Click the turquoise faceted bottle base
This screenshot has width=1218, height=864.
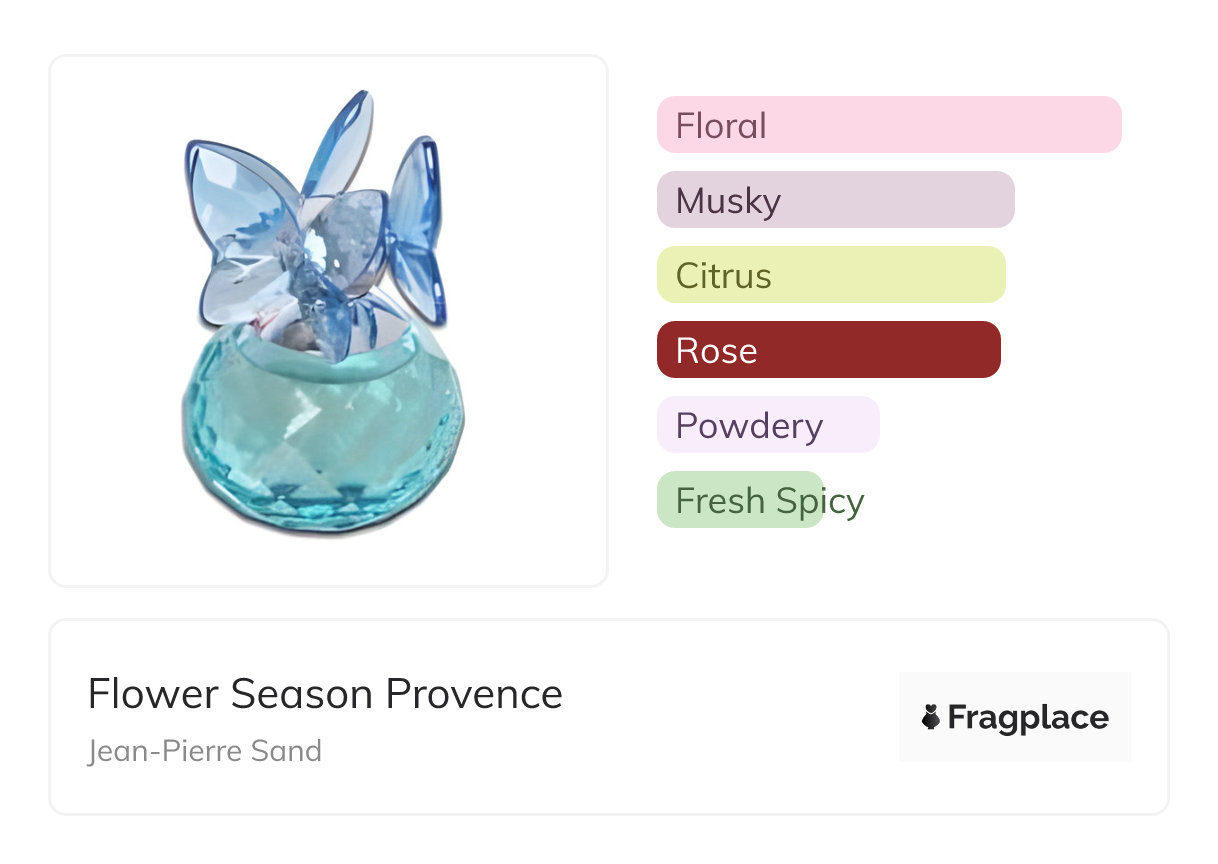click(x=322, y=430)
